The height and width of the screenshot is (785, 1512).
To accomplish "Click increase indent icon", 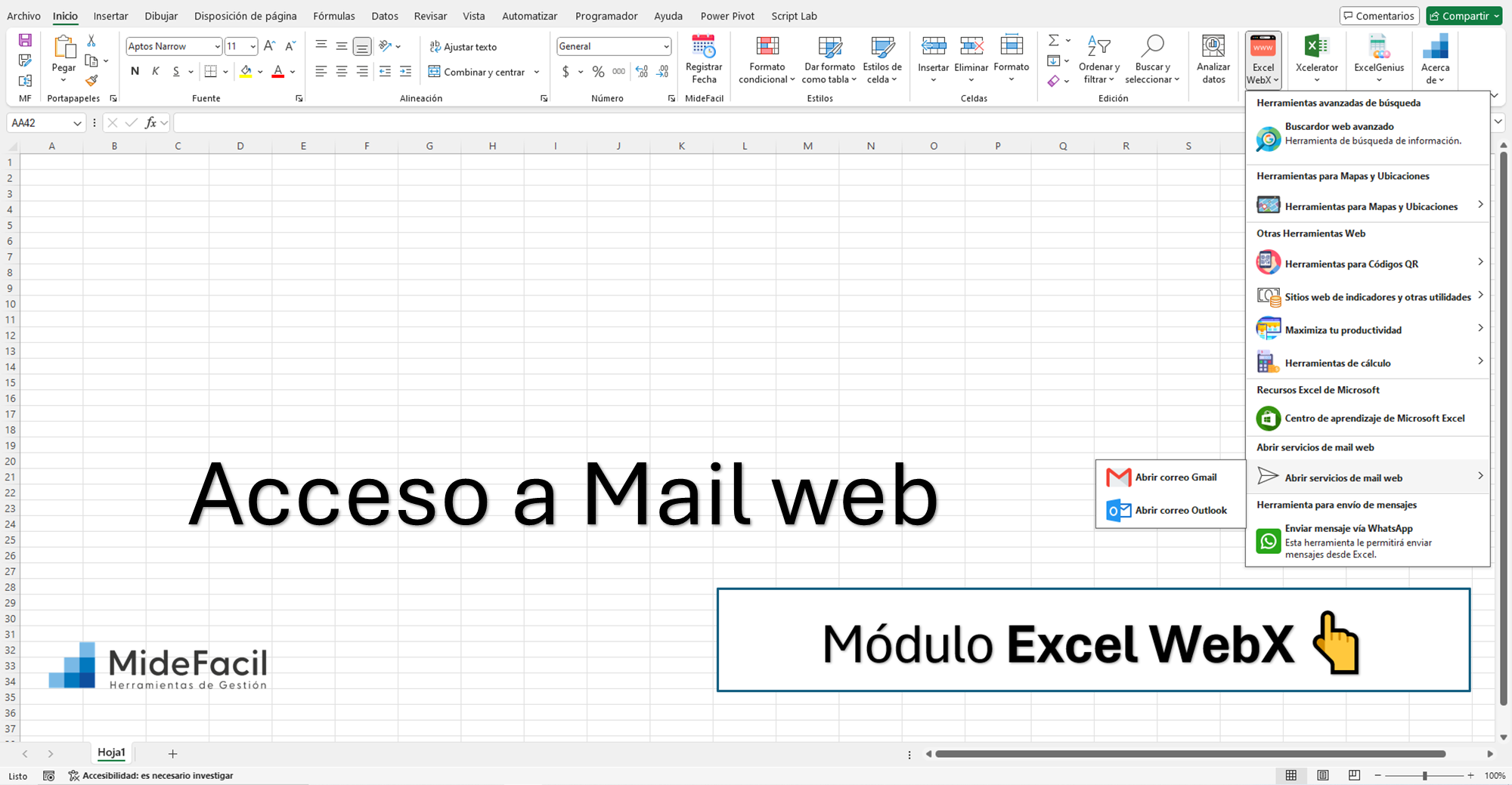I will tap(405, 72).
